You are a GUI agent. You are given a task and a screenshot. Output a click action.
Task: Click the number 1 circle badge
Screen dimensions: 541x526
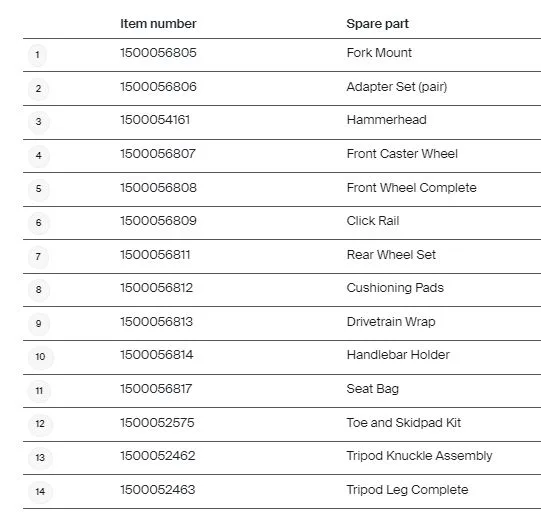click(x=37, y=55)
